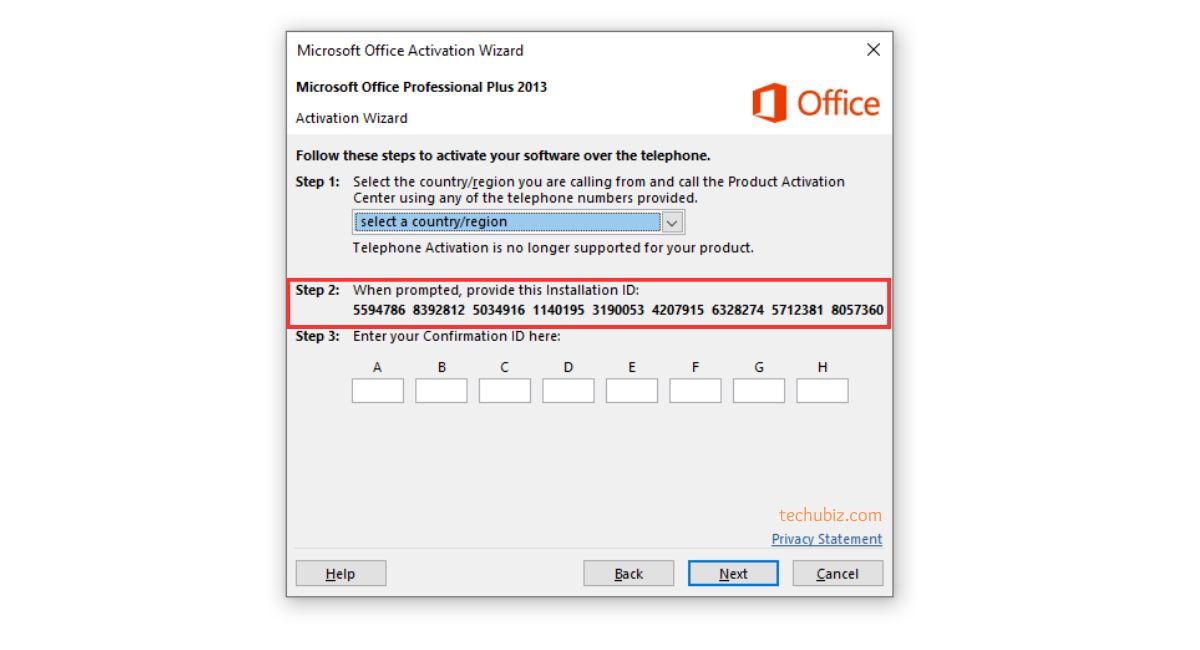Click Confirmation ID field C

point(504,390)
